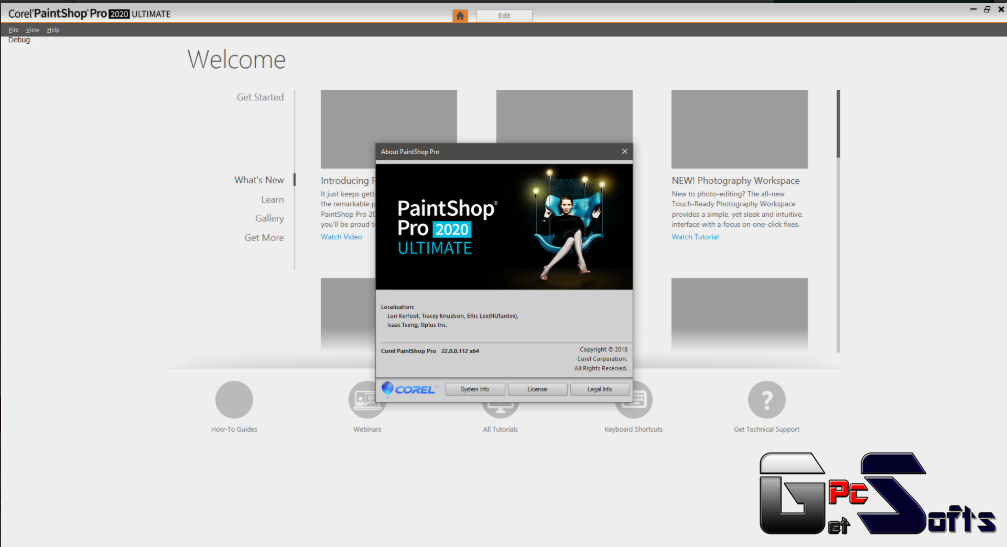
Task: Close the main PaintShop Pro window
Action: (1001, 9)
